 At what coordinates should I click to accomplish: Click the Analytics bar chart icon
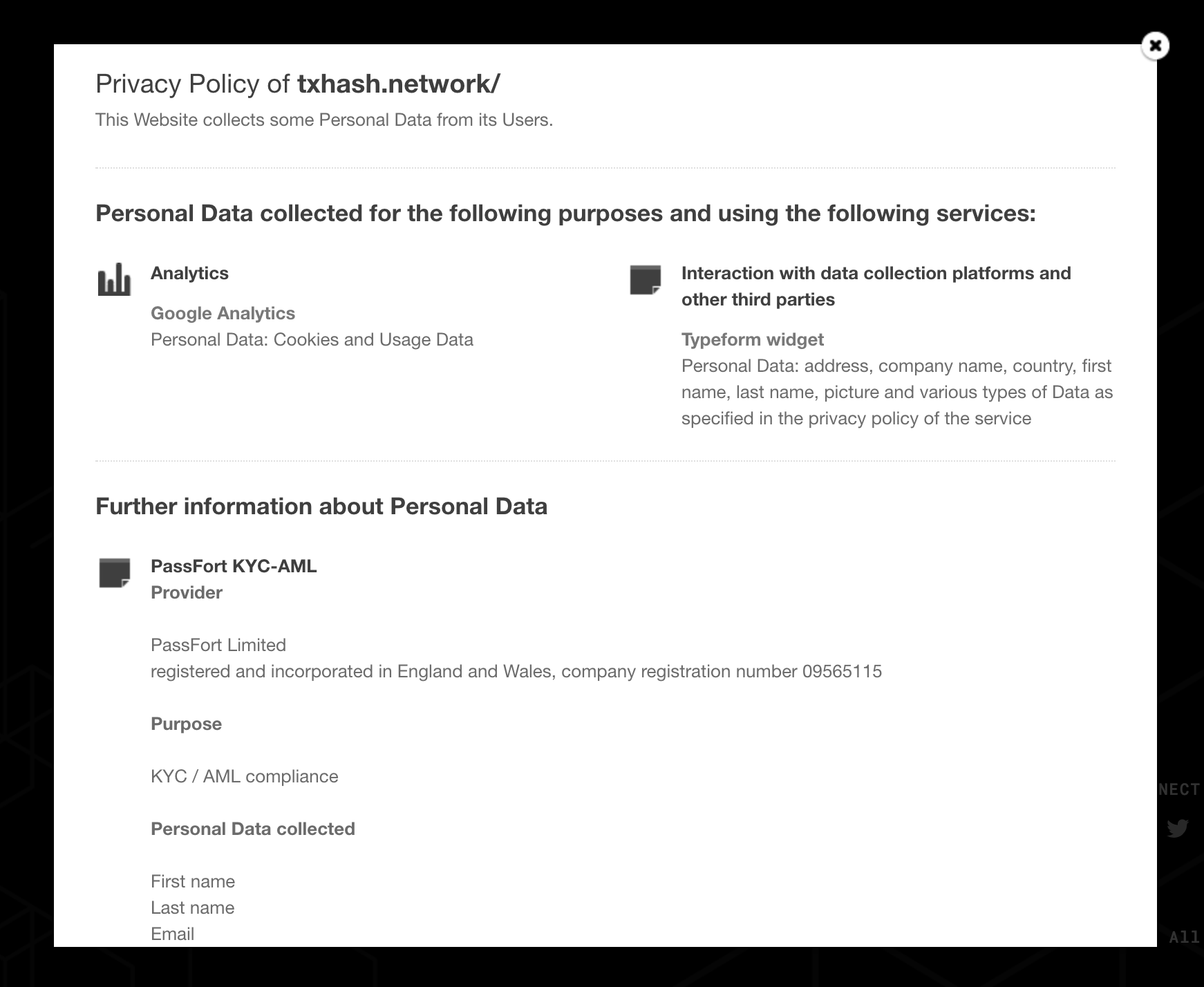[x=114, y=279]
